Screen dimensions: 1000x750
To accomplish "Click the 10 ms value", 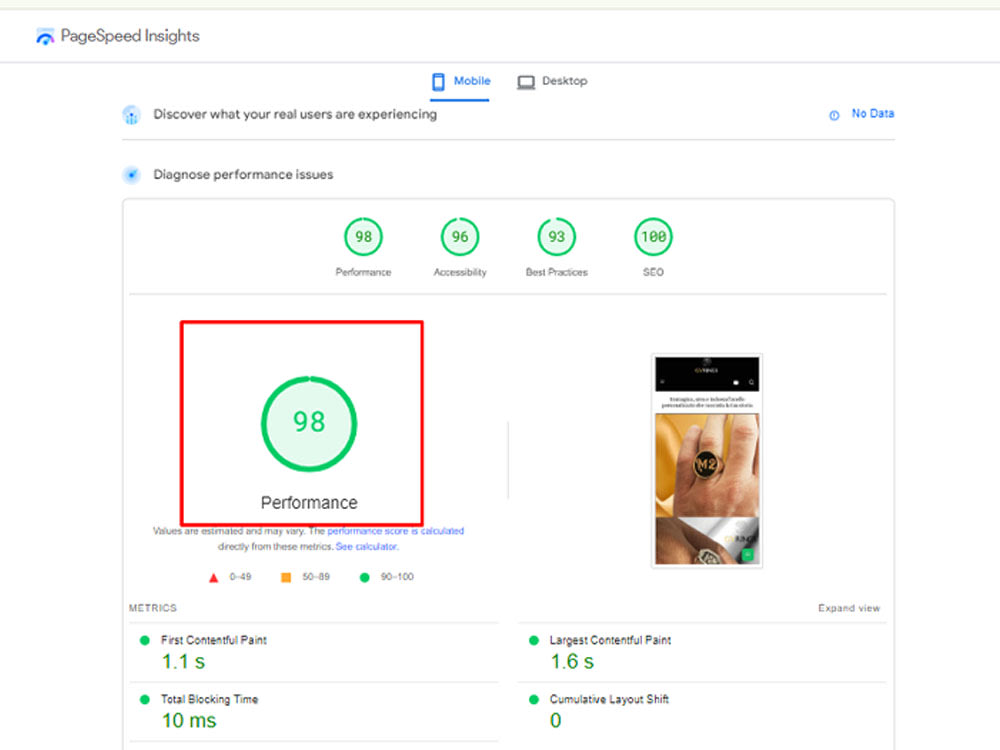I will (189, 720).
